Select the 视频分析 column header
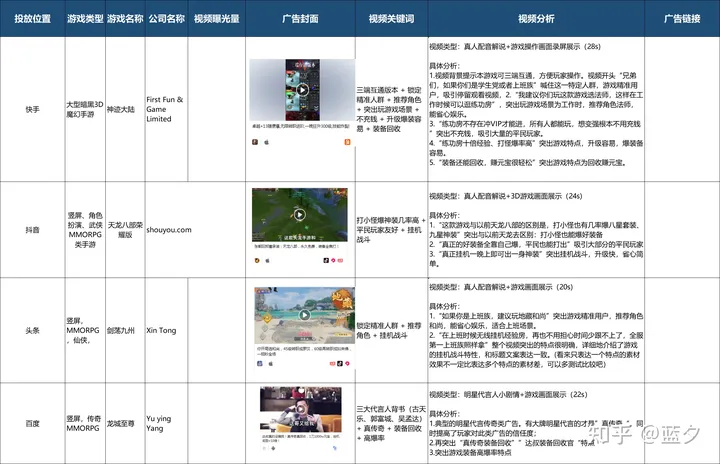Image resolution: width=720 pixels, height=464 pixels. coord(536,18)
